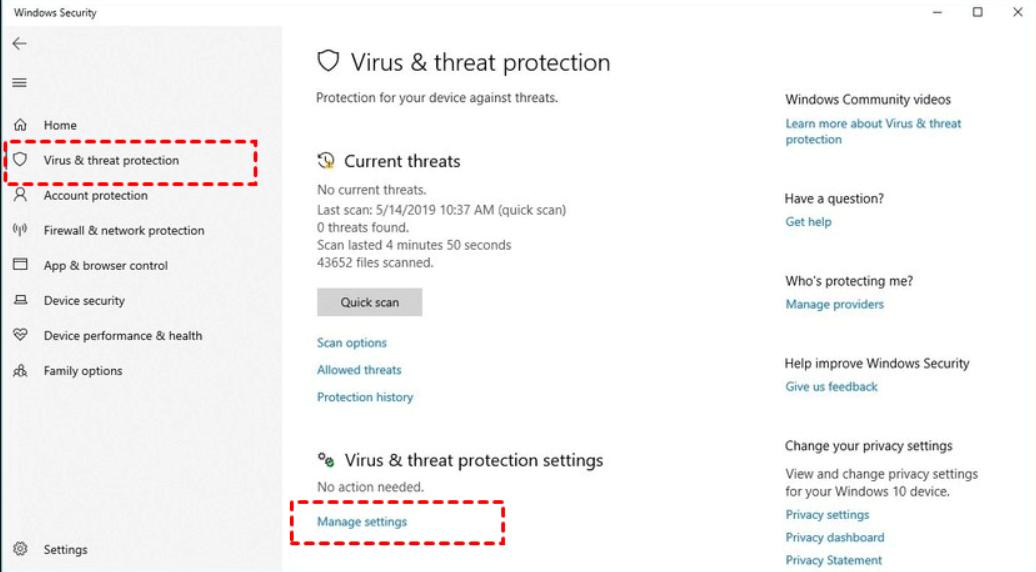Open Manage providers link
The width and height of the screenshot is (1036, 572).
pyautogui.click(x=835, y=304)
